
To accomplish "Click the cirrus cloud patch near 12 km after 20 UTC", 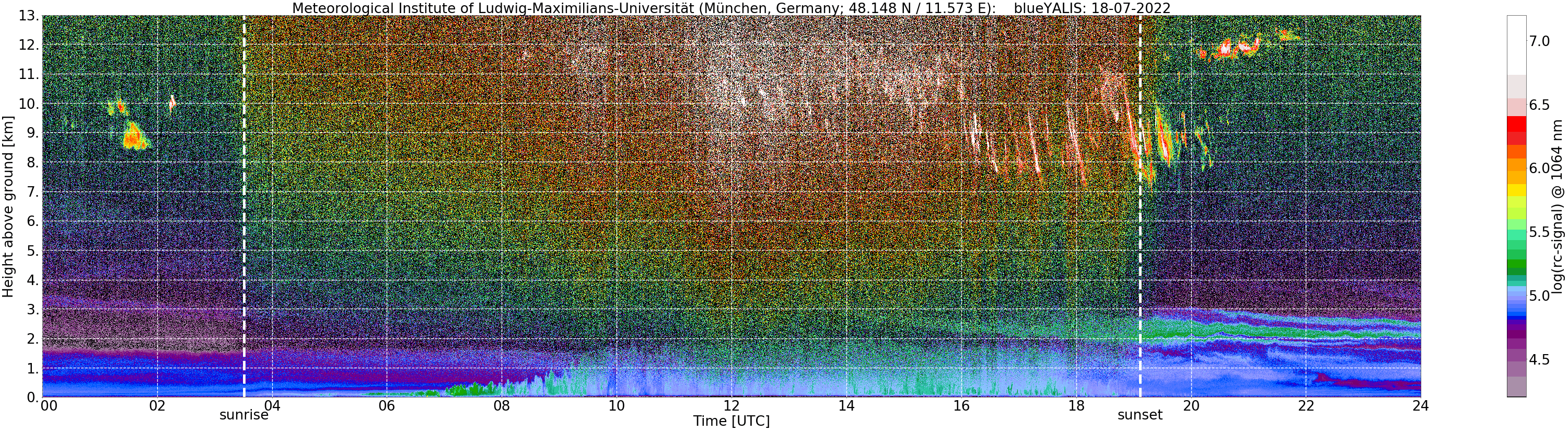I will [x=1229, y=48].
